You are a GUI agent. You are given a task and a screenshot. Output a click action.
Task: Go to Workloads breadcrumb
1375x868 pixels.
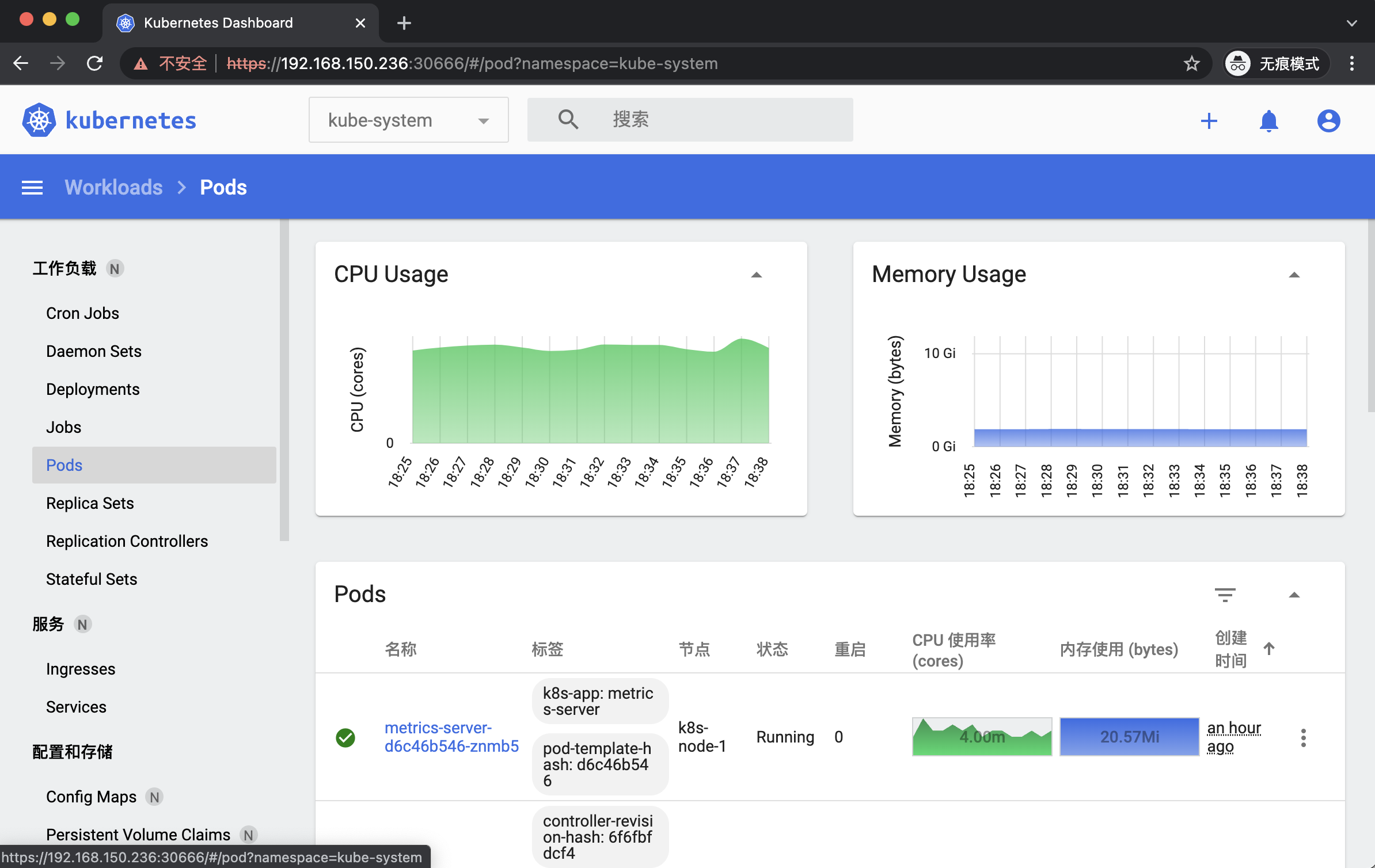pos(113,188)
